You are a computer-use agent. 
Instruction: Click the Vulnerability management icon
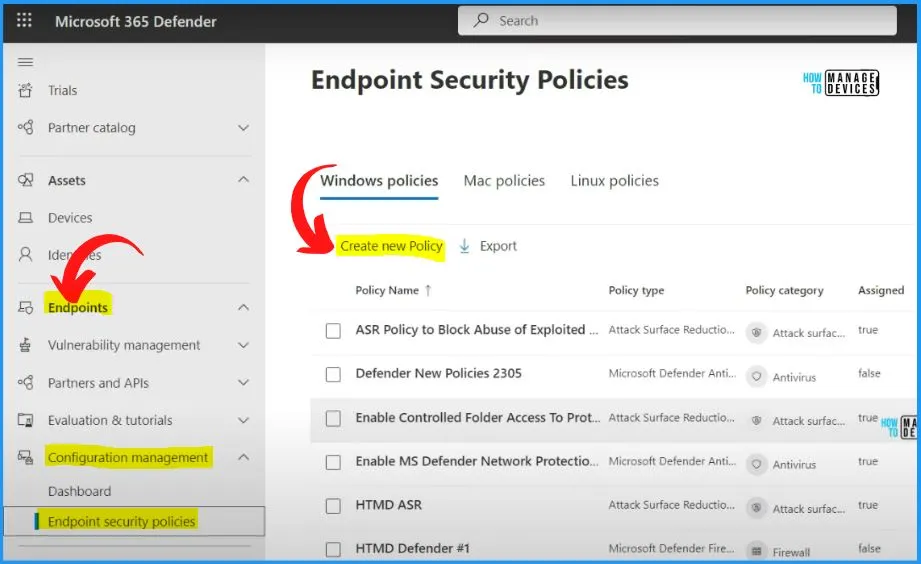[25, 345]
